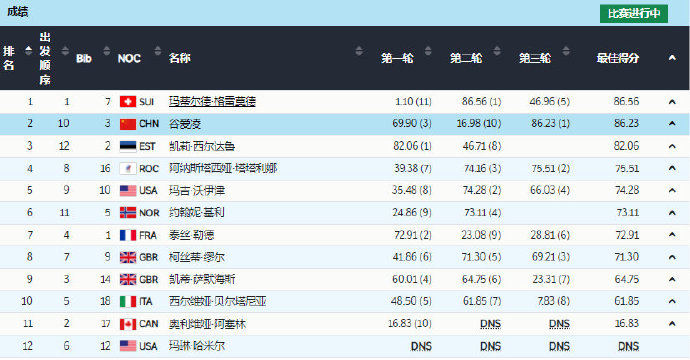
Task: Click the GBR flag in rank 8 row
Action: (x=128, y=257)
